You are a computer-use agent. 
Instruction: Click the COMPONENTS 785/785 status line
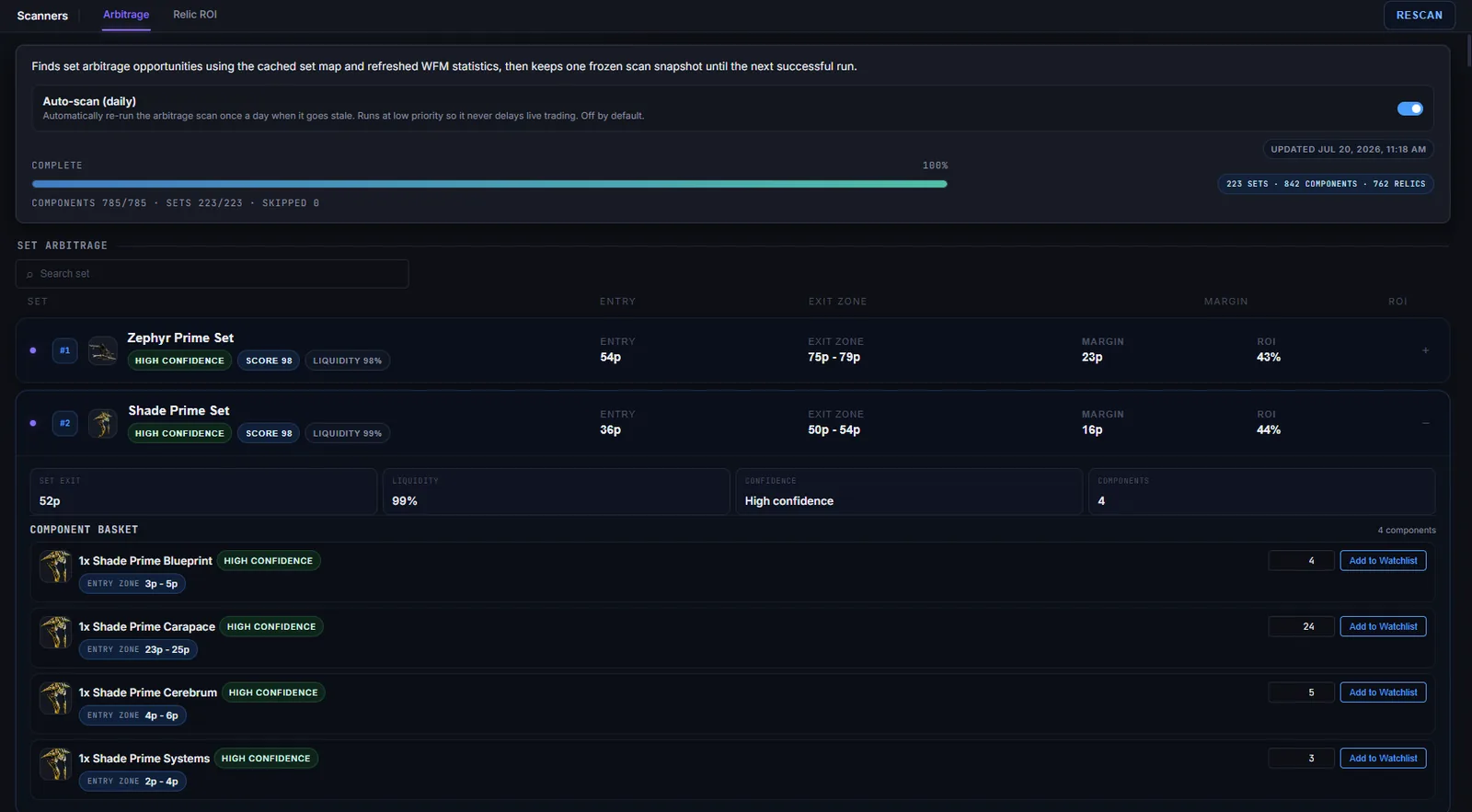(x=176, y=203)
